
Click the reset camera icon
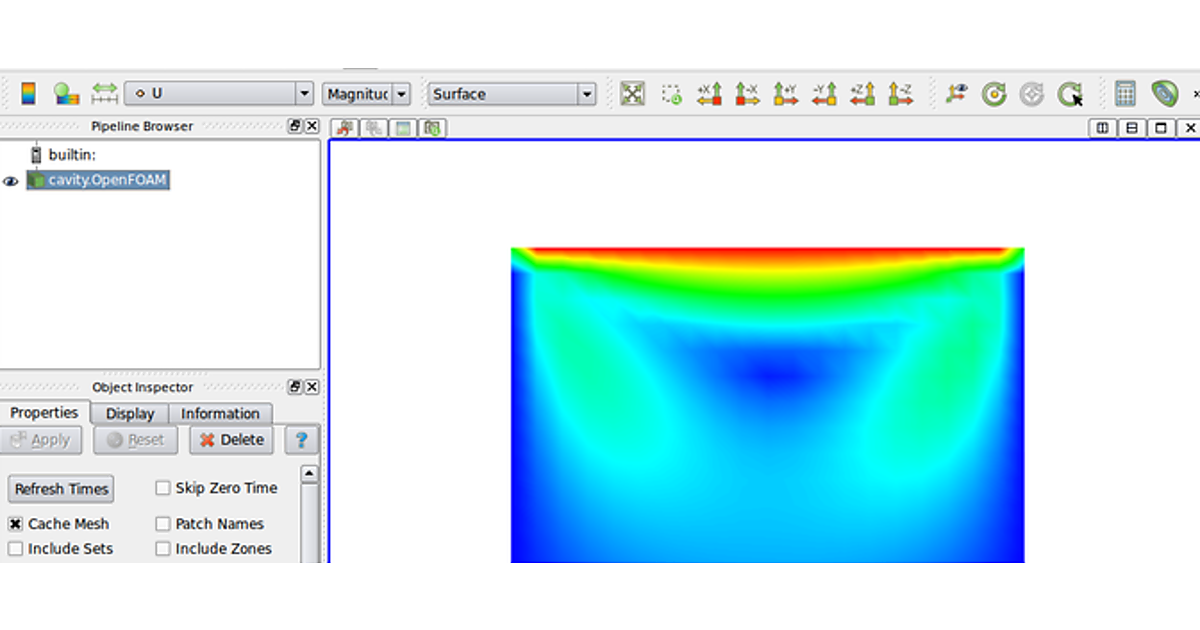click(632, 94)
